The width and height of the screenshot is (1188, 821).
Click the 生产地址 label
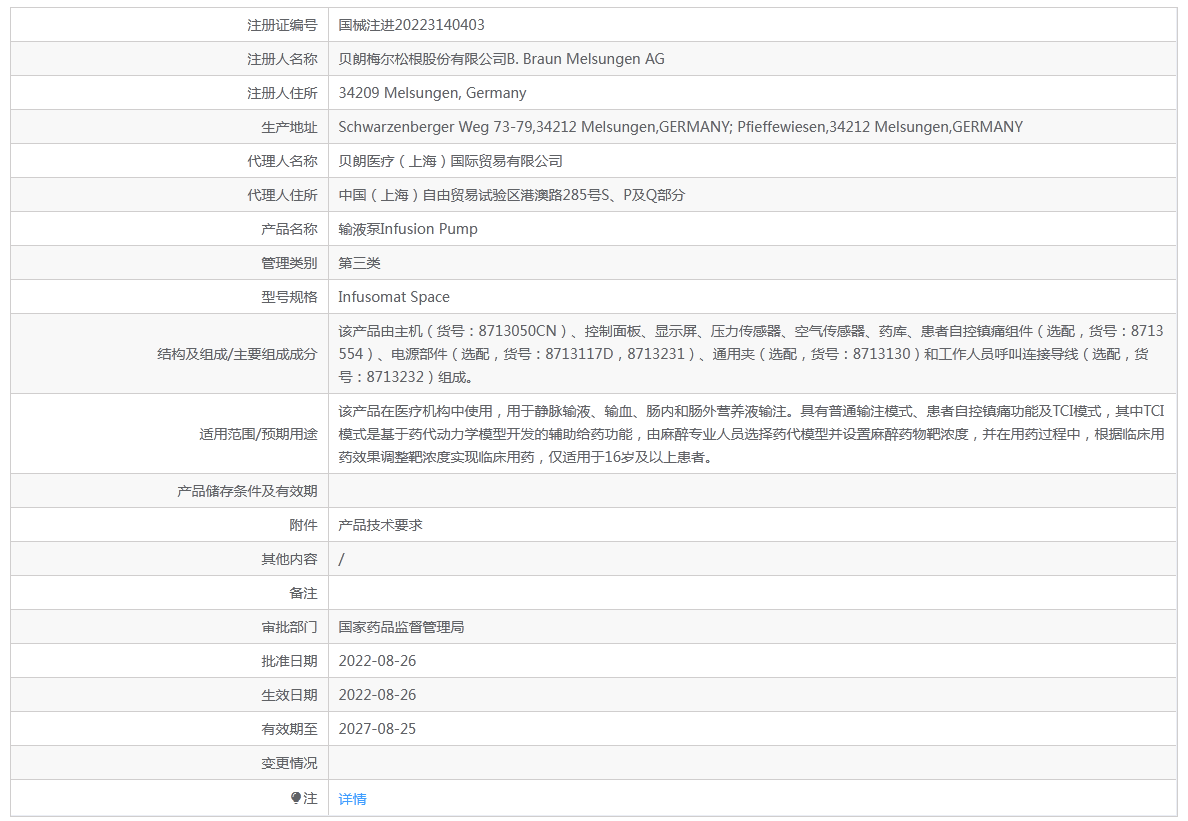(x=289, y=127)
